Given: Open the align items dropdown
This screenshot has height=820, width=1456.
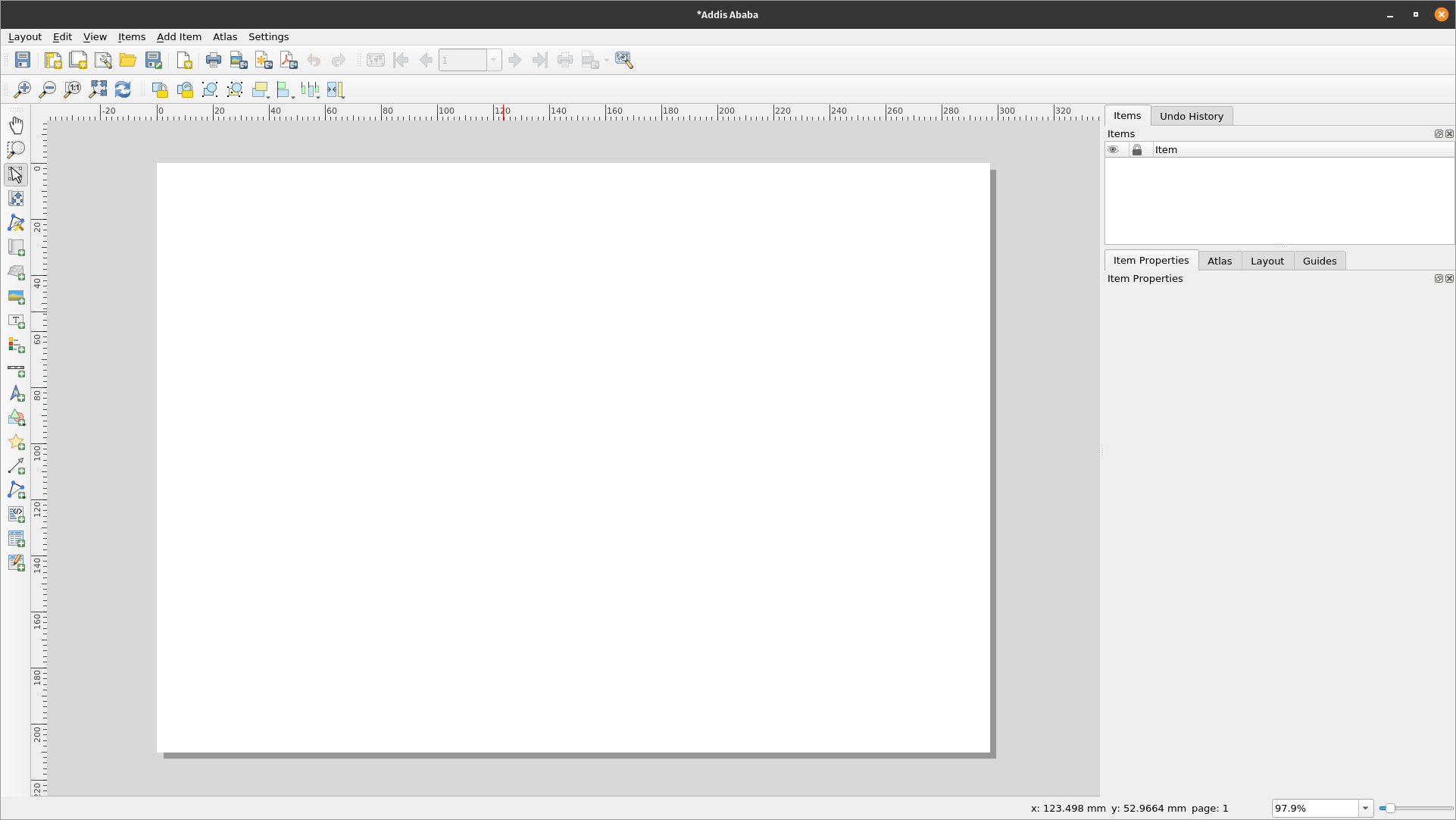Looking at the screenshot, I should pyautogui.click(x=286, y=89).
